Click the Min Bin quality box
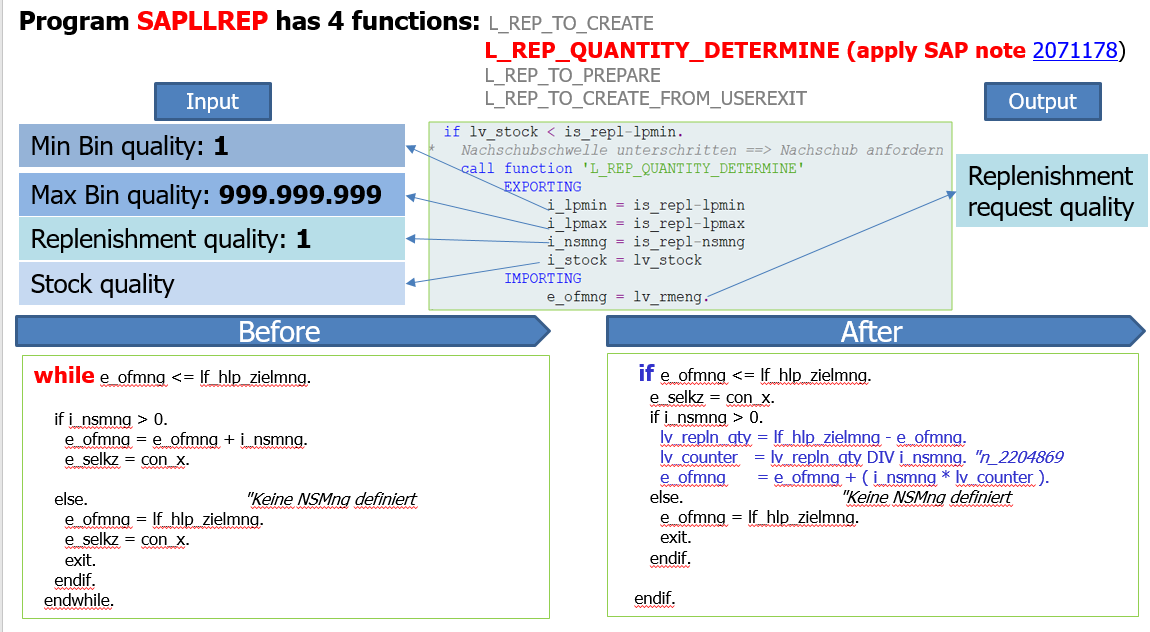Viewport: 1150px width, 632px height. pos(212,146)
